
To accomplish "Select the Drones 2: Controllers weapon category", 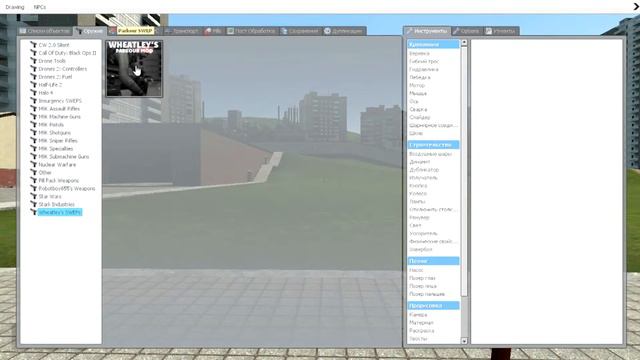I will tap(62, 69).
